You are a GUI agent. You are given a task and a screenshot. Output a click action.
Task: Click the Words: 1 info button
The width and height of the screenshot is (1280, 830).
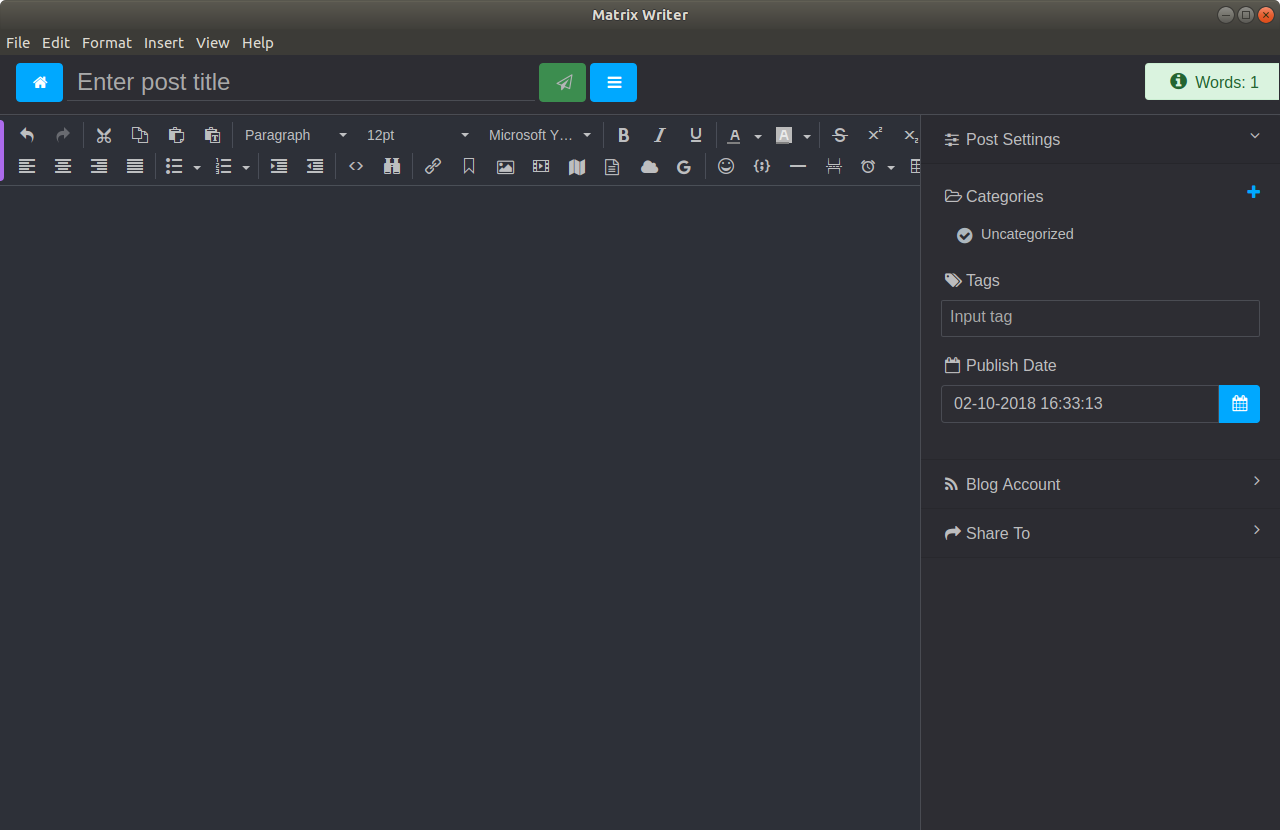[x=1212, y=82]
